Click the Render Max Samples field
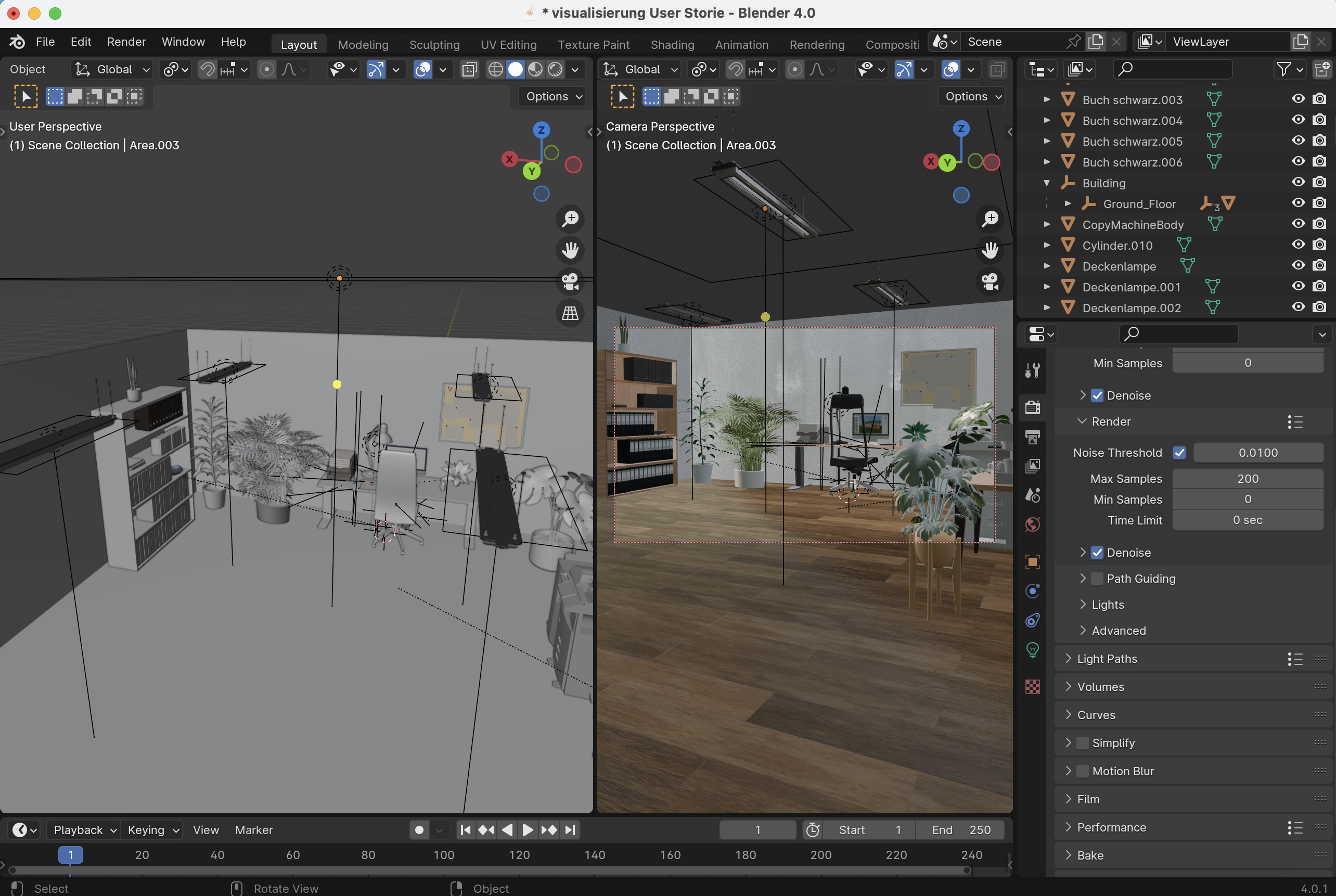 [x=1248, y=479]
